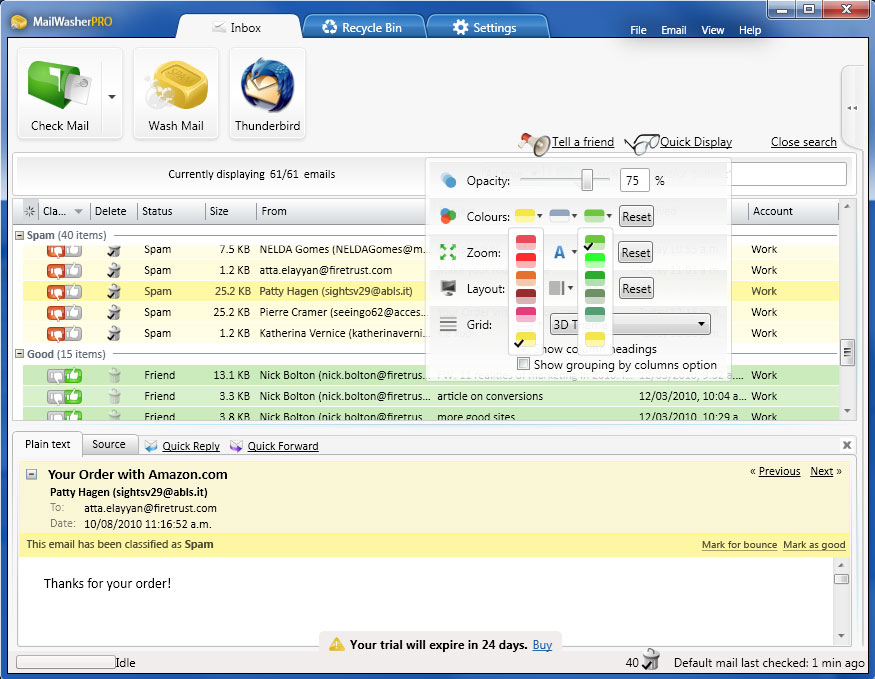Click the Close search link

tap(804, 142)
